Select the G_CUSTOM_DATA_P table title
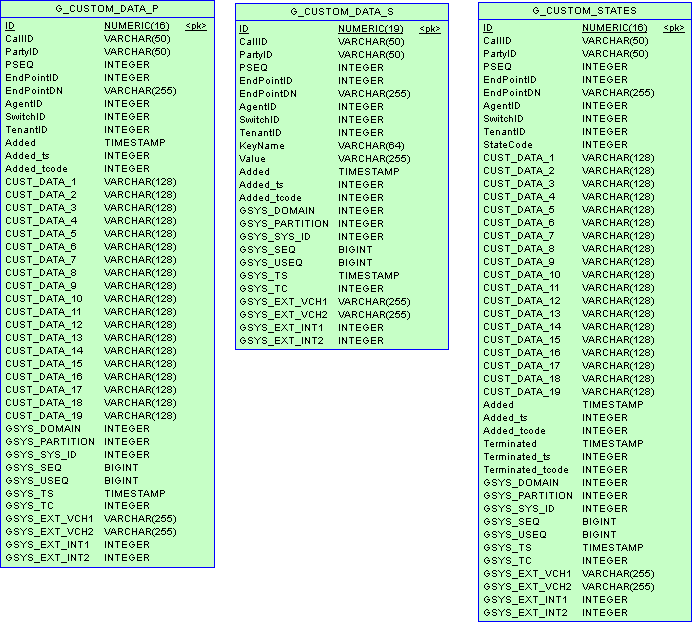 pos(107,9)
